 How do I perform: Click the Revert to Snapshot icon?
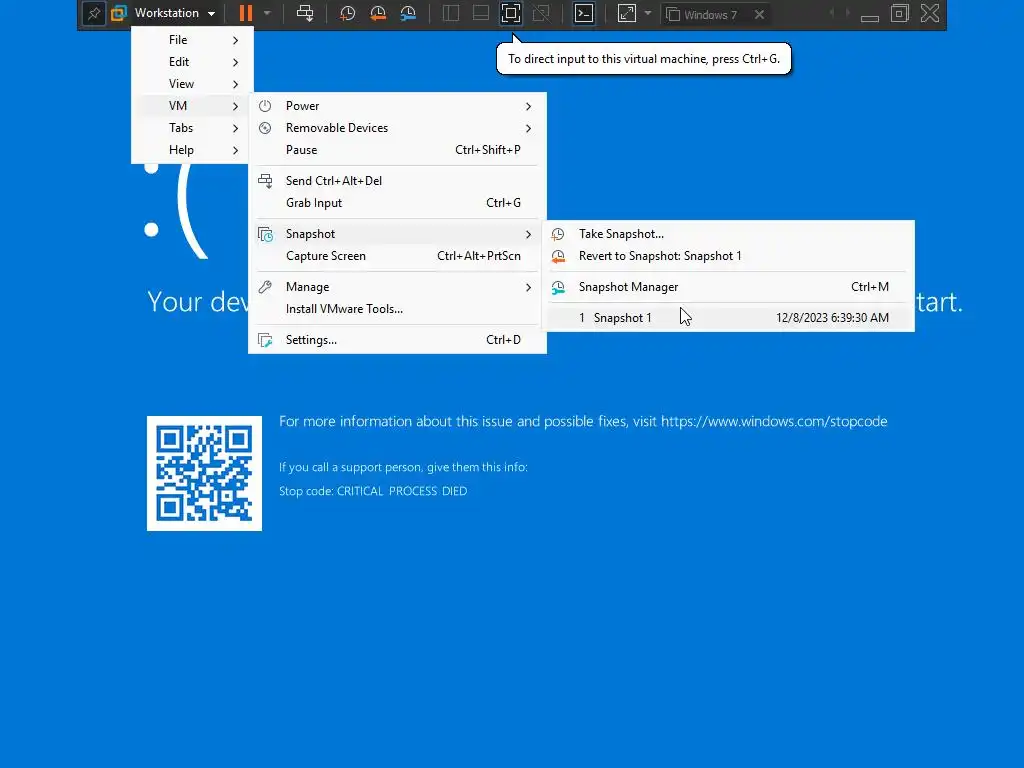558,256
